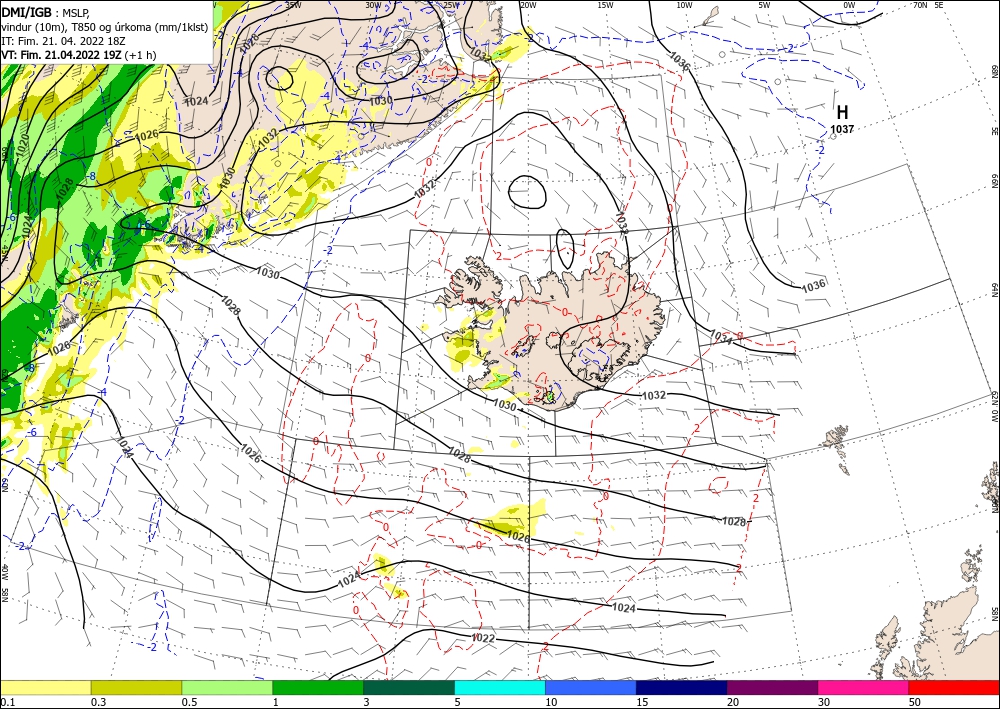Click the olive 0.3–0.5 mm legend swatch

click(x=136, y=687)
